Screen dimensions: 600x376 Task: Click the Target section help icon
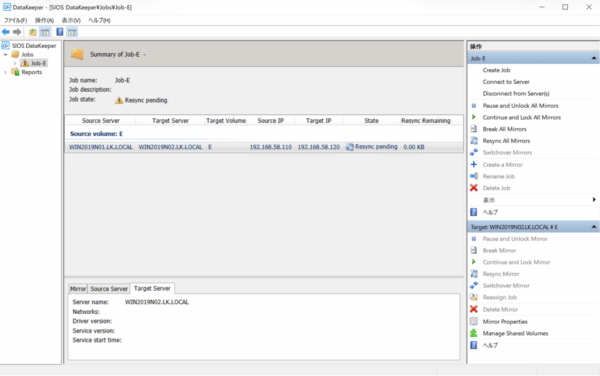tap(474, 345)
